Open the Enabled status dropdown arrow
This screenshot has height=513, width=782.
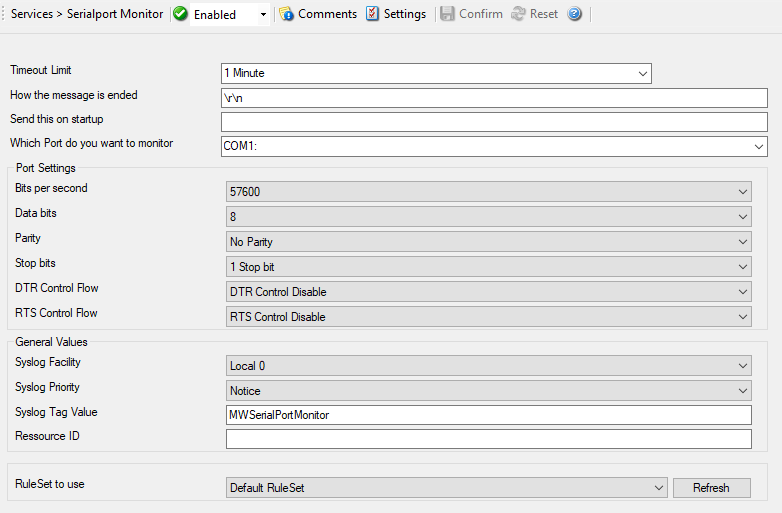263,15
